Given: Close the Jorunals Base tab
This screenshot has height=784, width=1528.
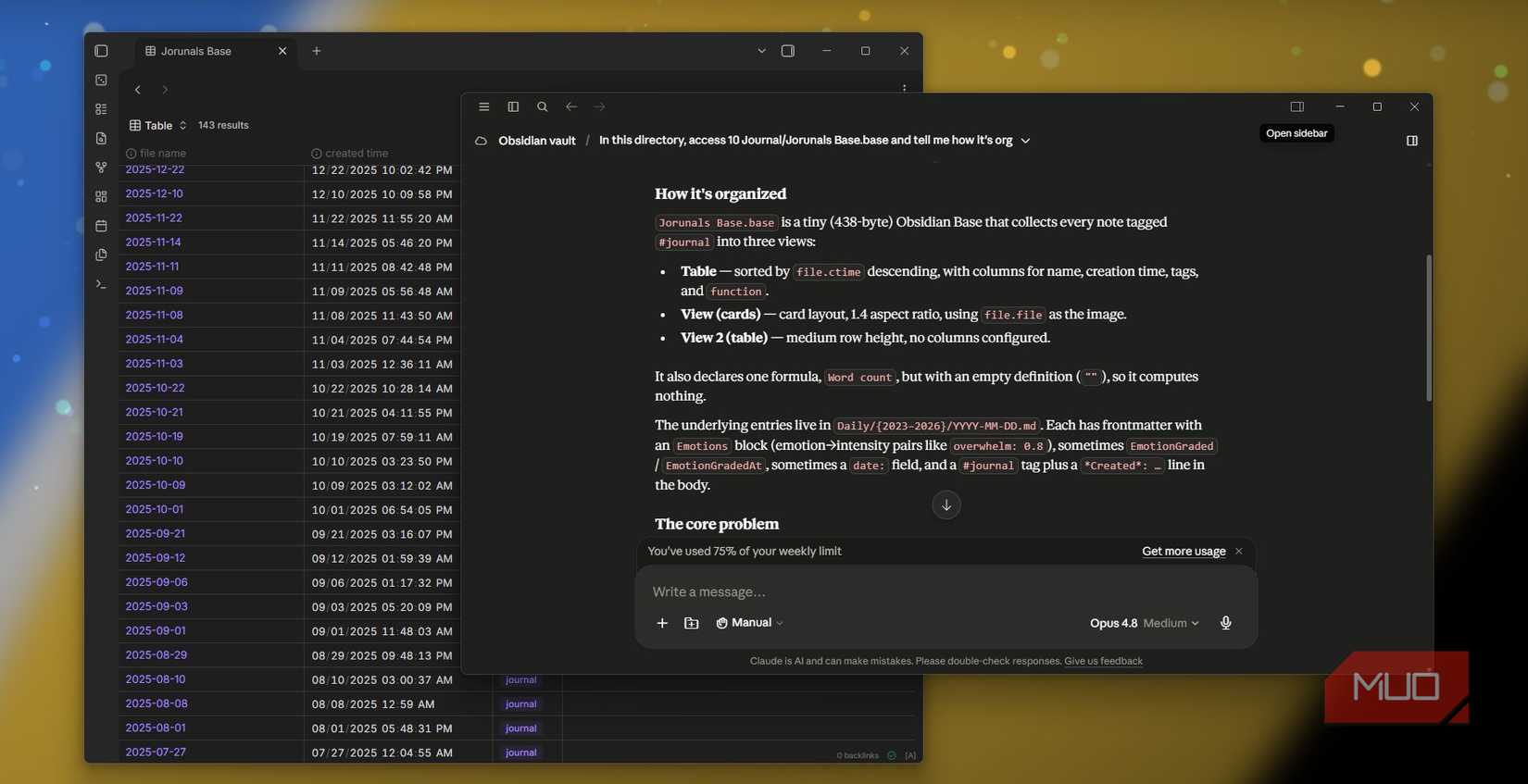Looking at the screenshot, I should click(282, 51).
